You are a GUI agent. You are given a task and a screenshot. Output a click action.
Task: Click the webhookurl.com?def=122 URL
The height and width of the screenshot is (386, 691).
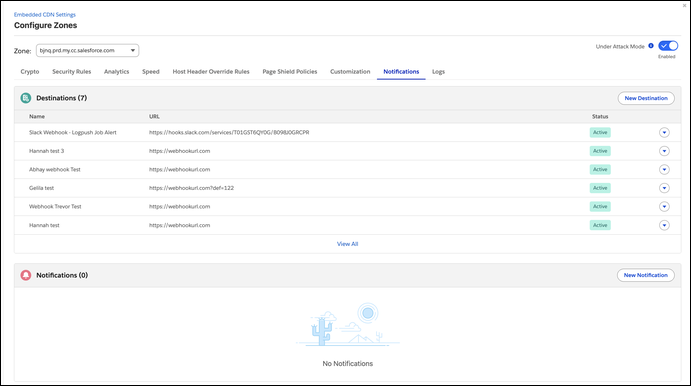point(191,188)
